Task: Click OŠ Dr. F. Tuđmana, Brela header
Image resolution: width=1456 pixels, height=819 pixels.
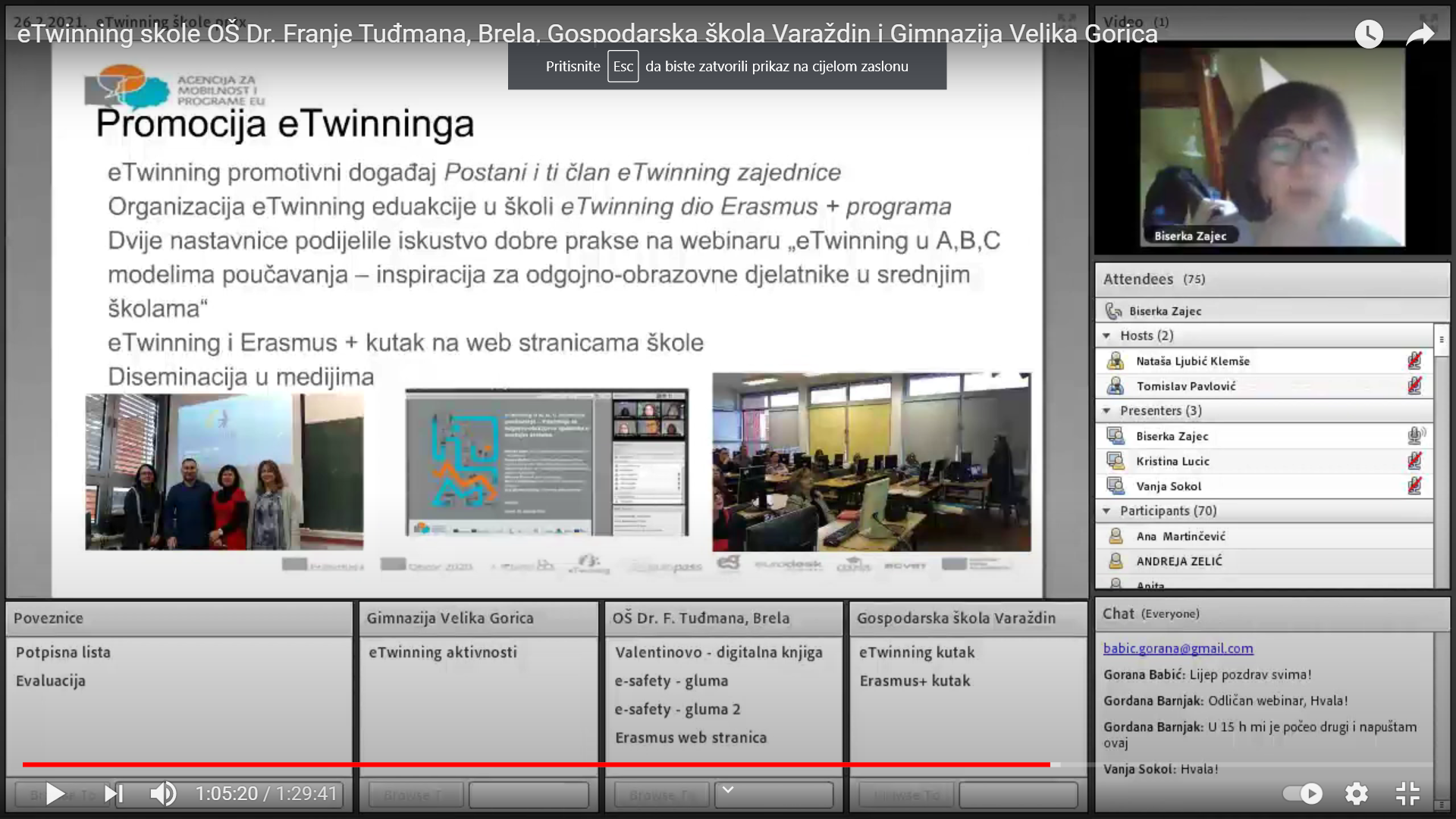Action: click(724, 618)
